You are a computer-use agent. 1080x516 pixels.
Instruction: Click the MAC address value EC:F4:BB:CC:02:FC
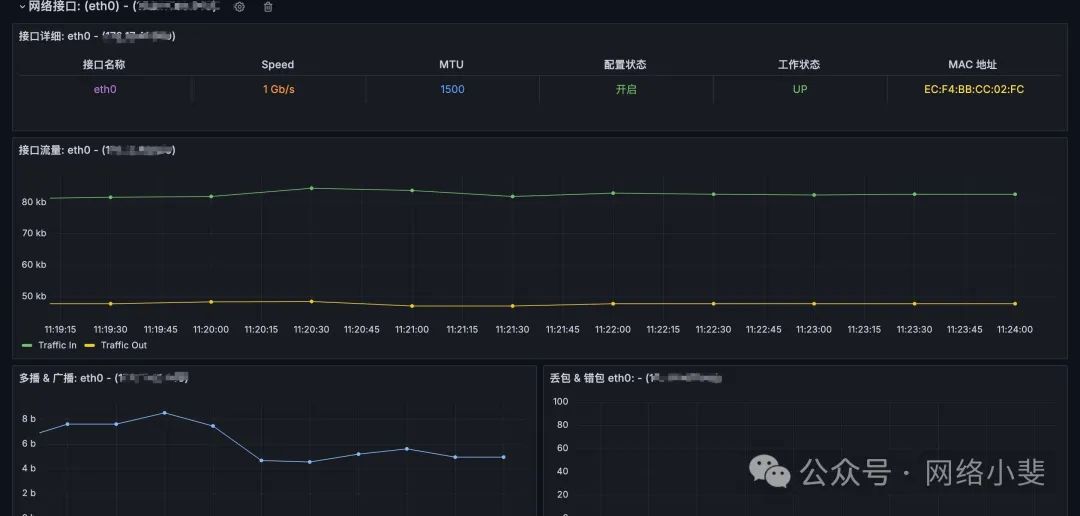pos(973,89)
